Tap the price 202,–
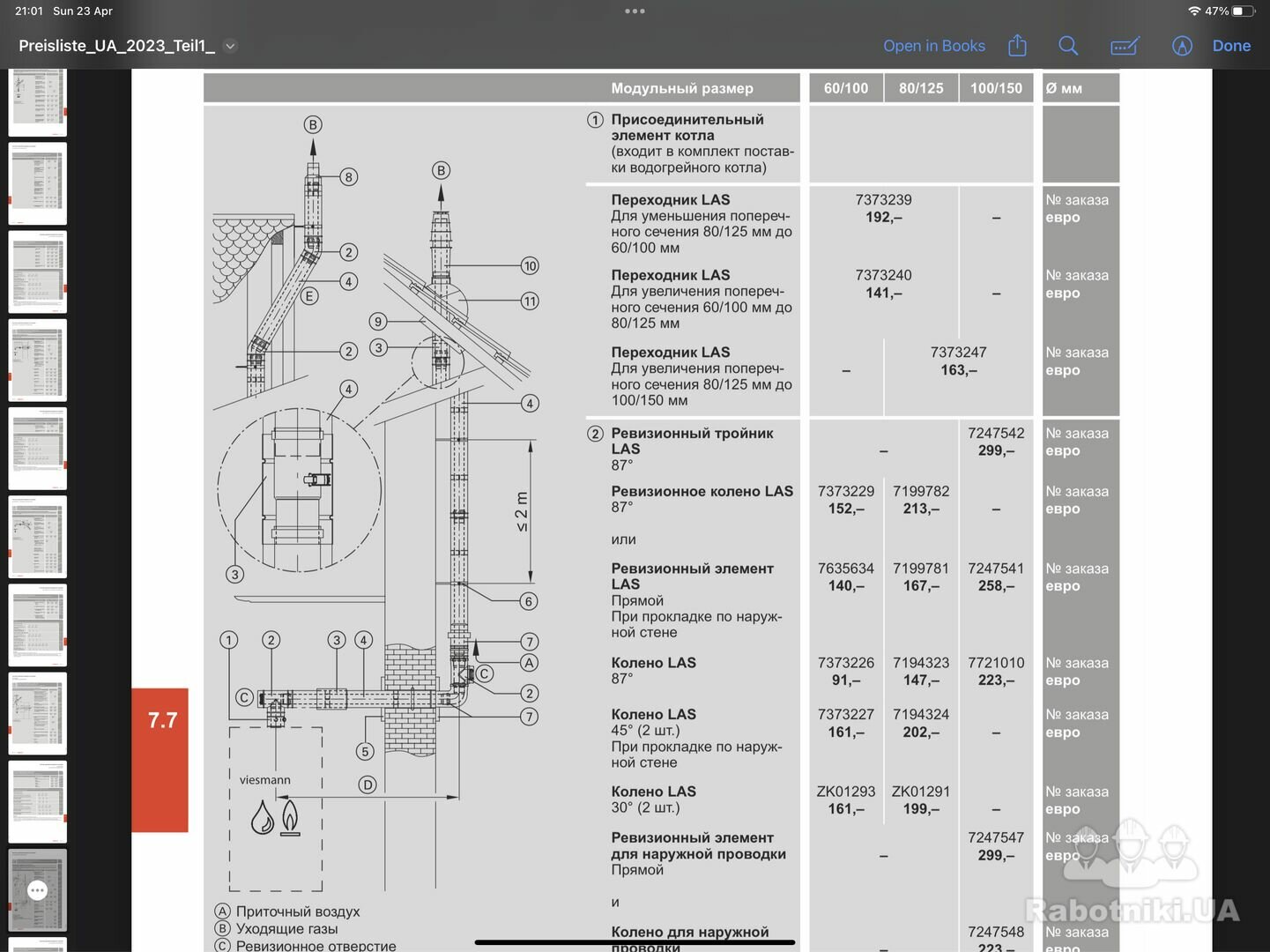The image size is (1270, 952). [x=921, y=732]
